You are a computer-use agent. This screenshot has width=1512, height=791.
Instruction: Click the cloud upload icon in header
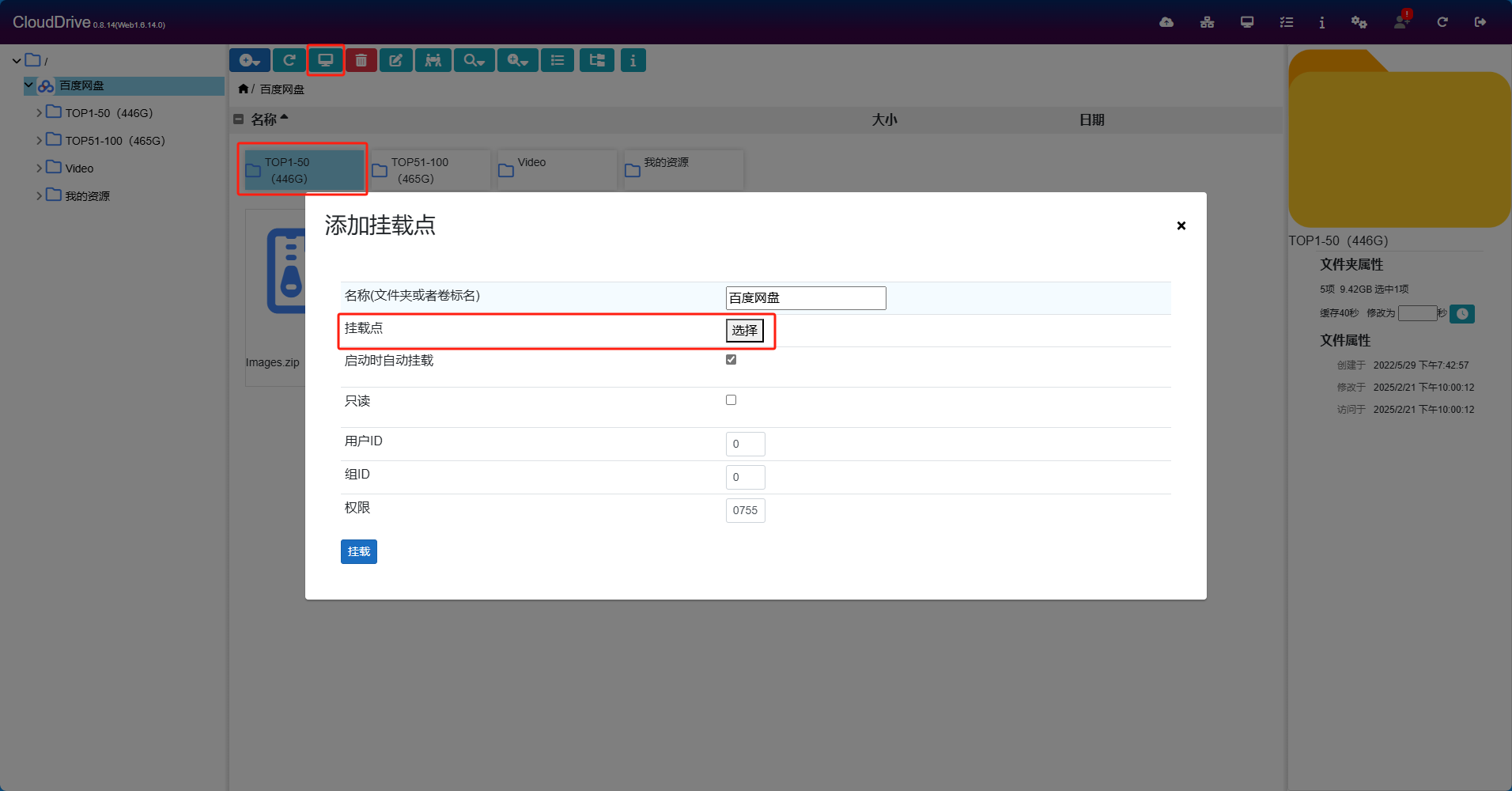point(1166,22)
